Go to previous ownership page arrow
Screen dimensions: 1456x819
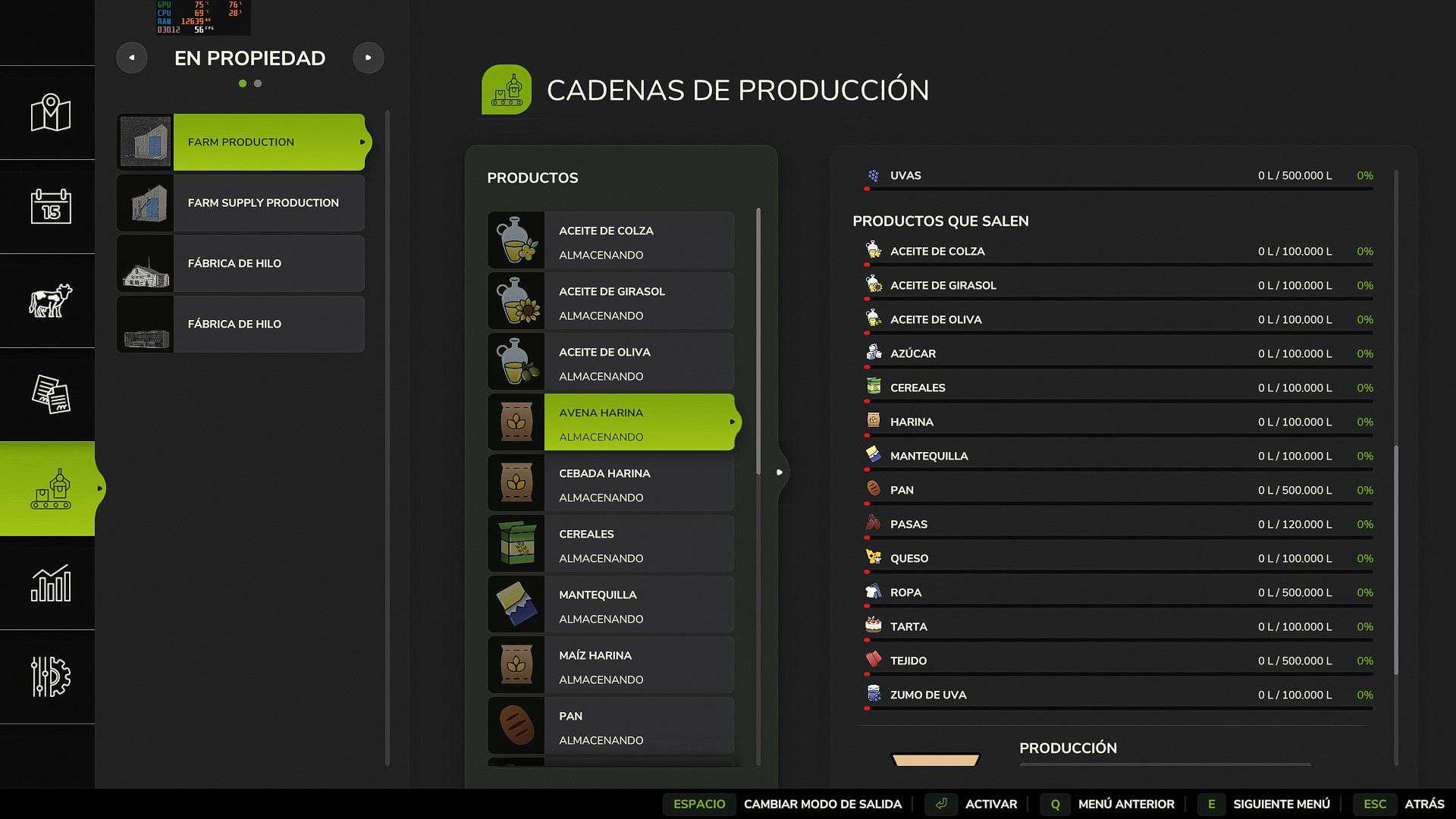132,58
